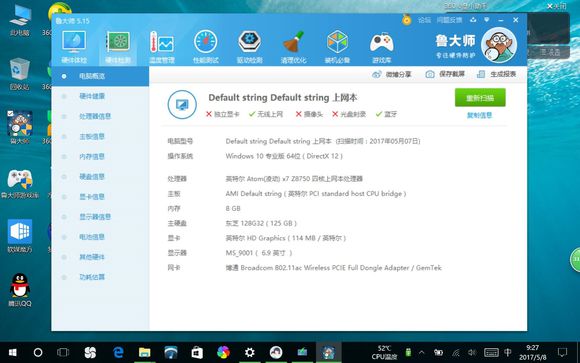Click the 光盘刻录 status indicator
Screen dimensions: 580x363
point(349,114)
